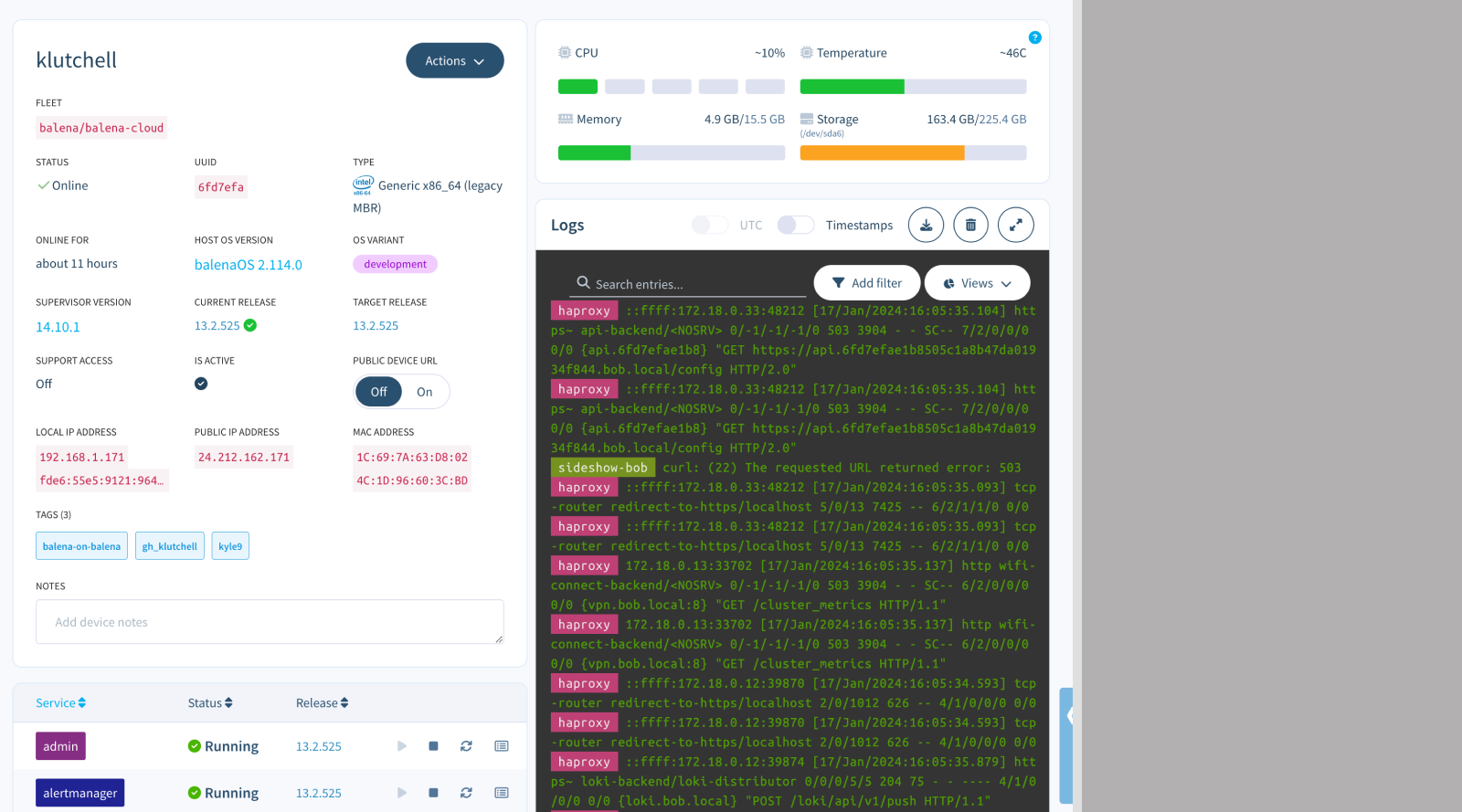This screenshot has height=812, width=1462.
Task: Click the development OS variant badge
Action: tap(395, 264)
